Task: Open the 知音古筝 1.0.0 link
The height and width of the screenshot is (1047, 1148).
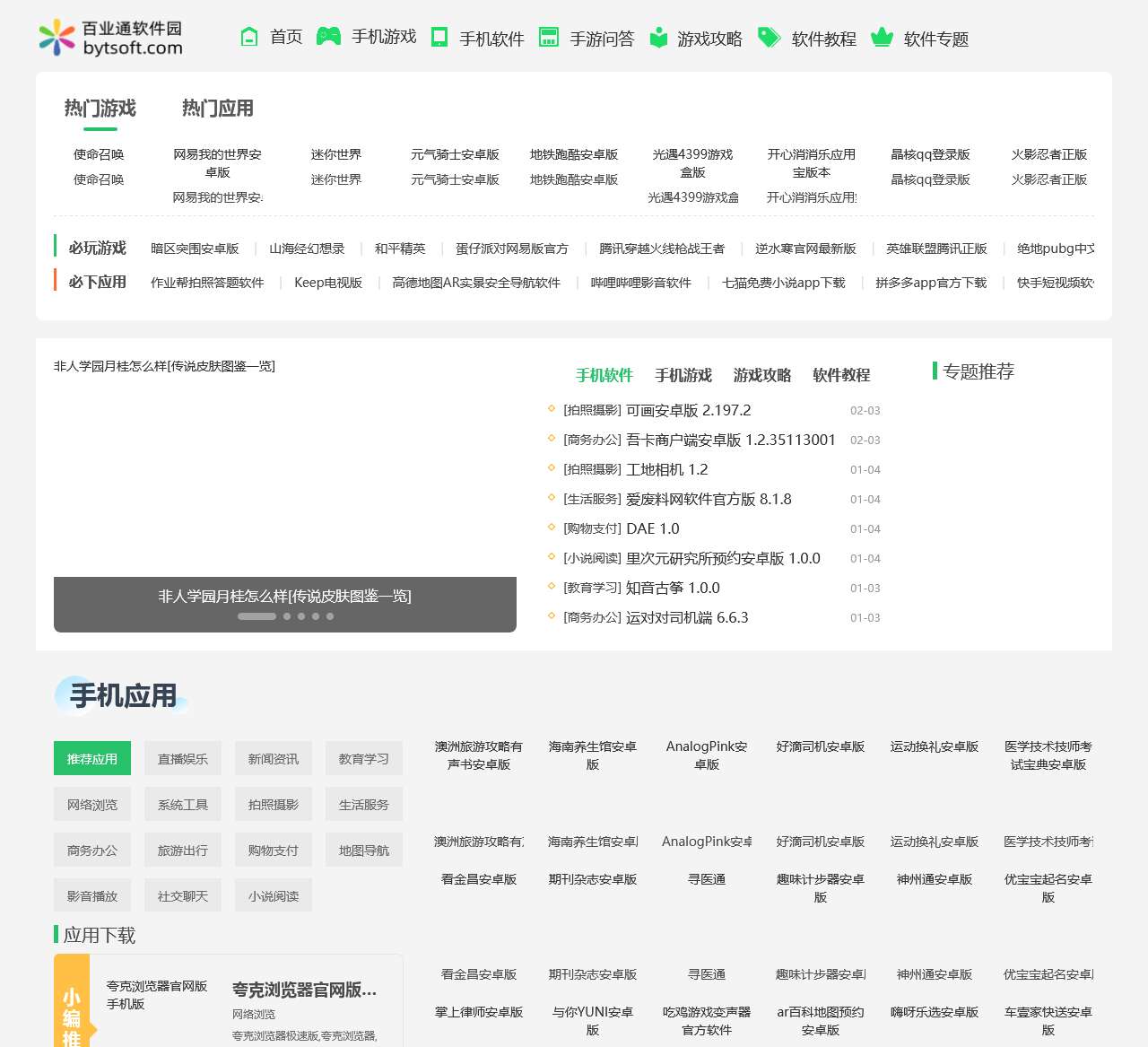Action: pos(672,588)
